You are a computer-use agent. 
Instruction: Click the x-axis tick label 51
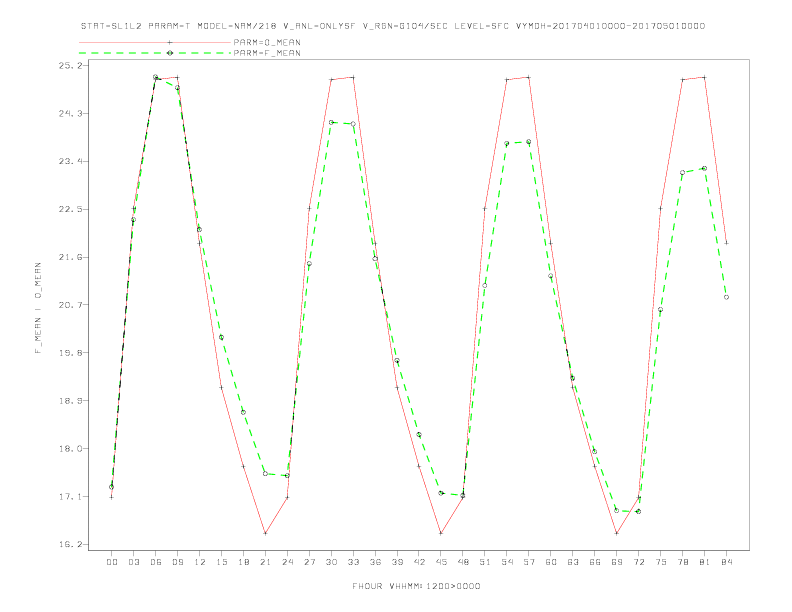coord(485,562)
